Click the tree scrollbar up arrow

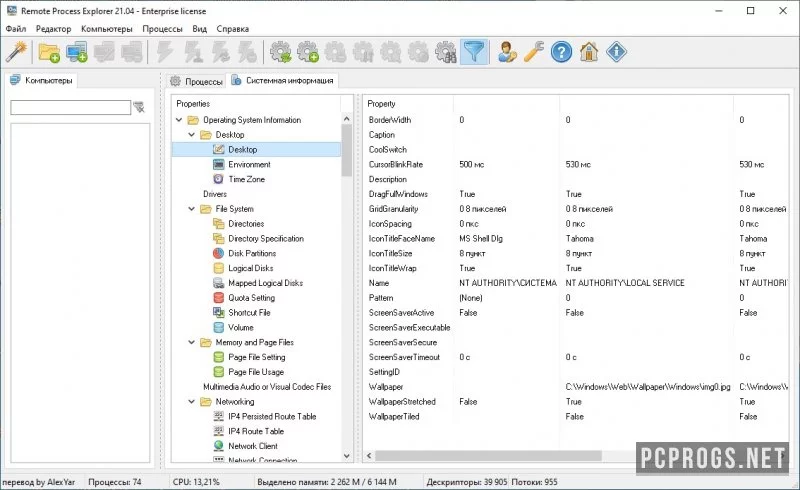click(x=347, y=118)
